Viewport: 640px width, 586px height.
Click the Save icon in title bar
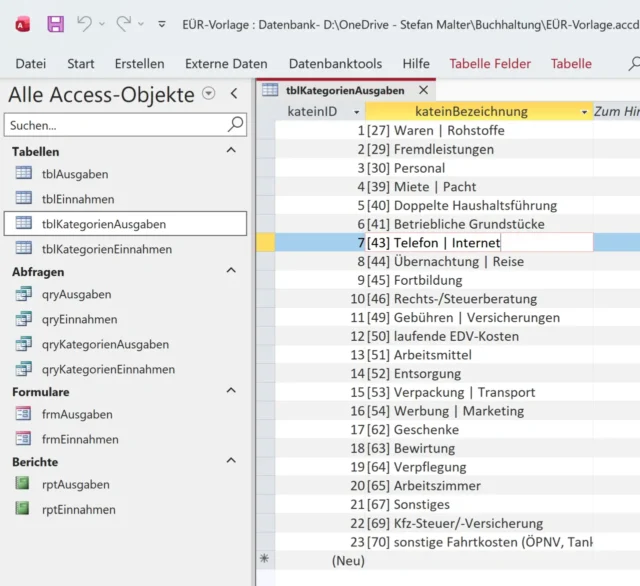pyautogui.click(x=55, y=22)
